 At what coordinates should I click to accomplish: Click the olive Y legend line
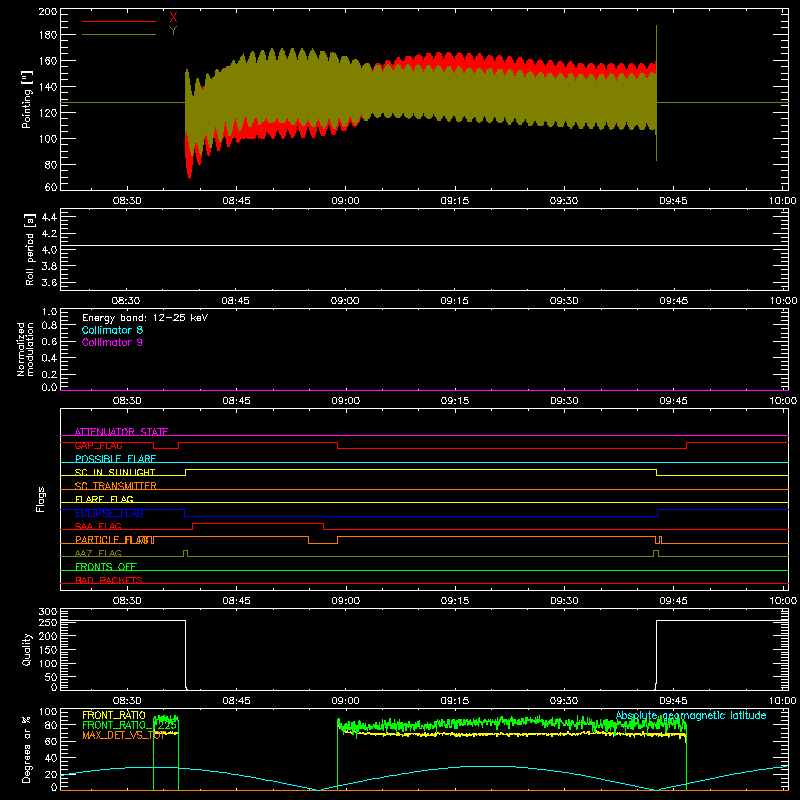coord(119,35)
